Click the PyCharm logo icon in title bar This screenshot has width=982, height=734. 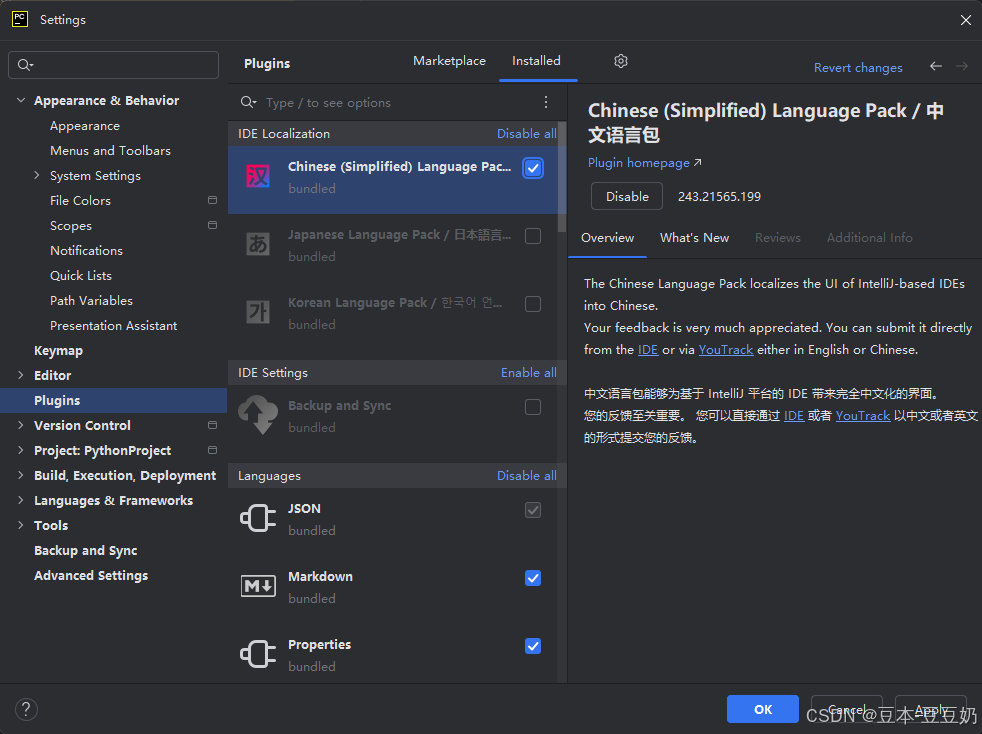[20, 19]
